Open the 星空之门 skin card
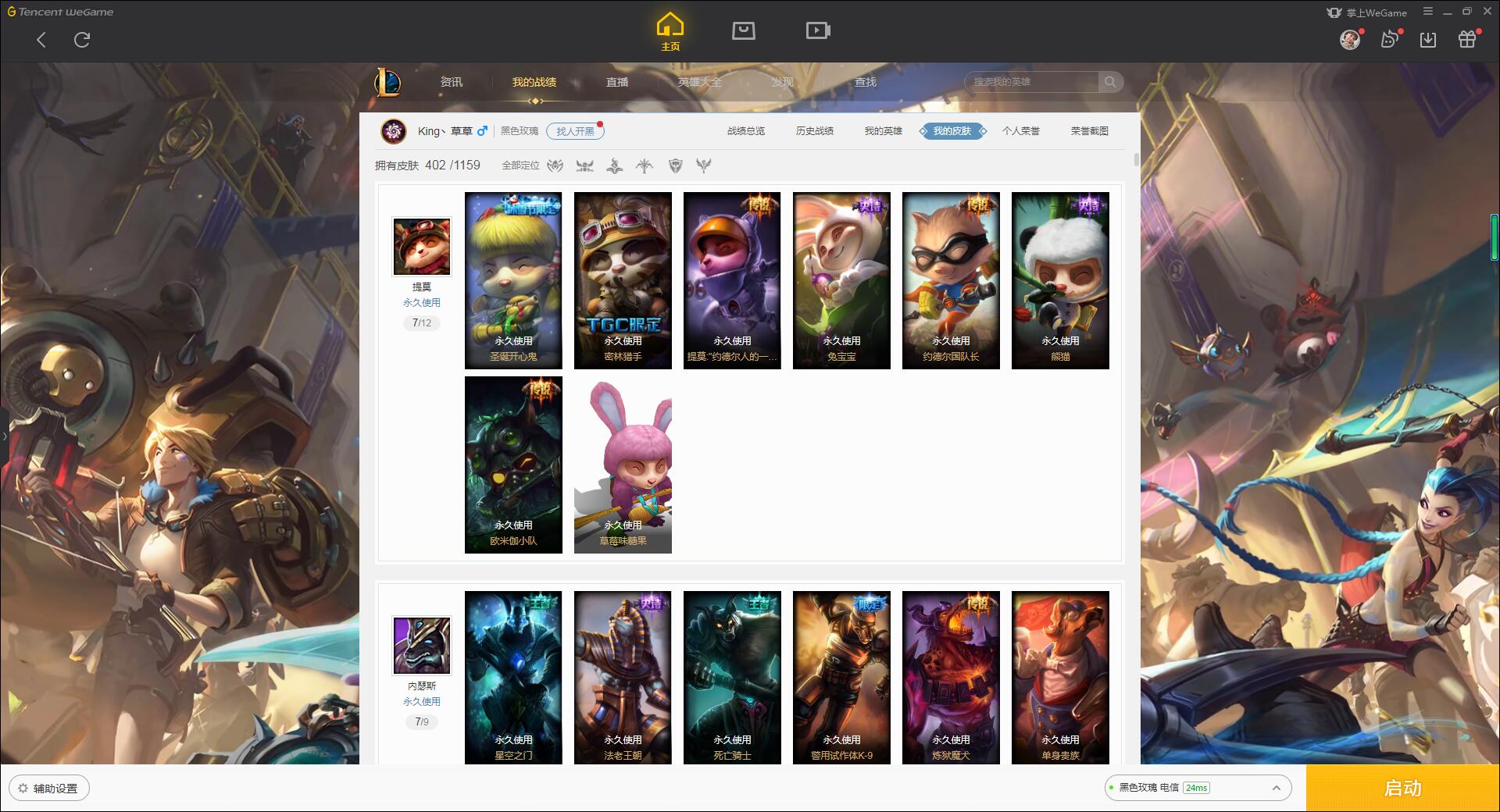Viewport: 1500px width, 812px height. point(513,678)
